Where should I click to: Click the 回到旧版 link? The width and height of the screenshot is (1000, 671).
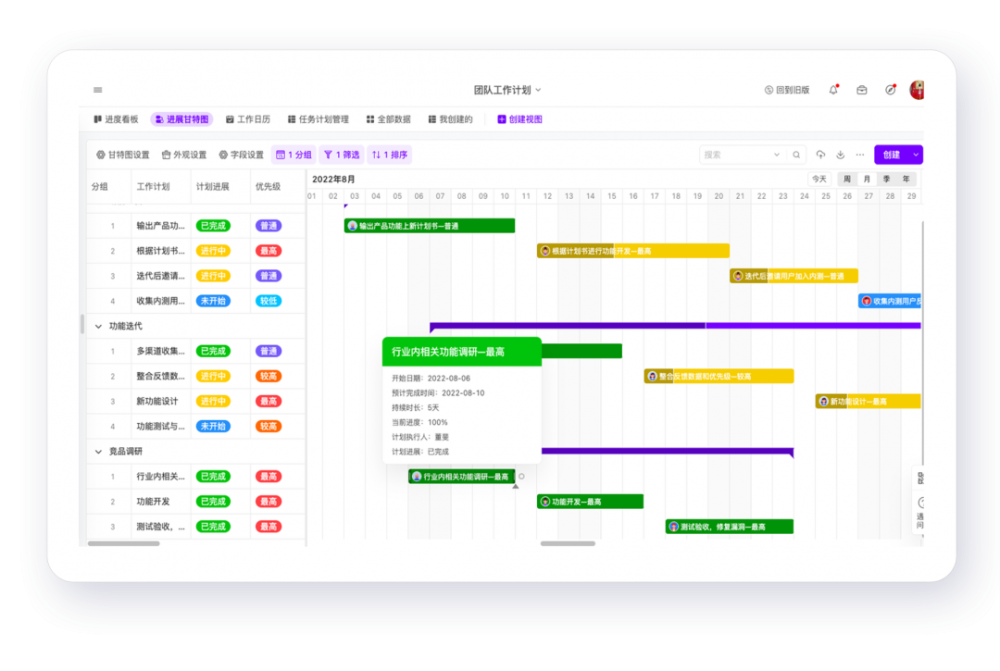[x=787, y=90]
